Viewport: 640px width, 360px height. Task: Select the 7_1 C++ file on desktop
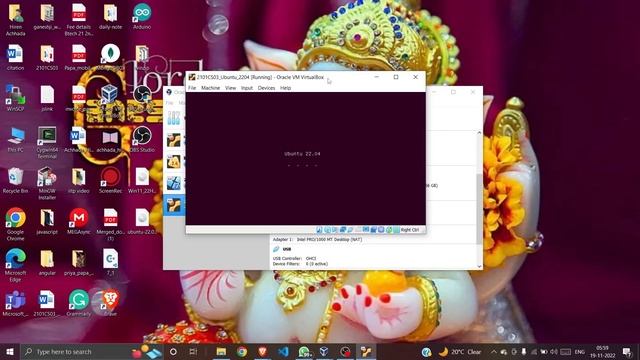110,262
